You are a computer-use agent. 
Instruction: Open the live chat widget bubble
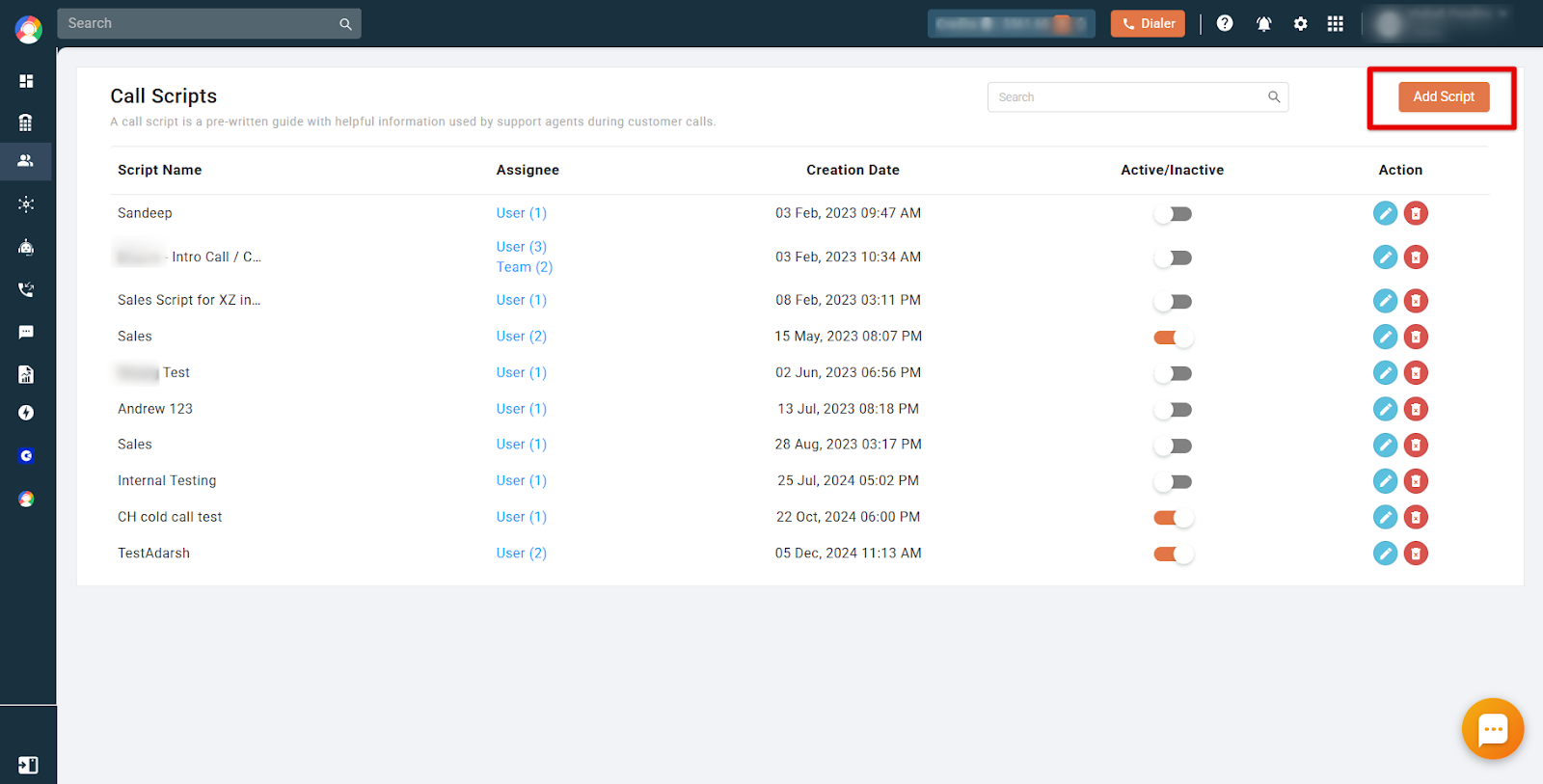tap(1493, 729)
